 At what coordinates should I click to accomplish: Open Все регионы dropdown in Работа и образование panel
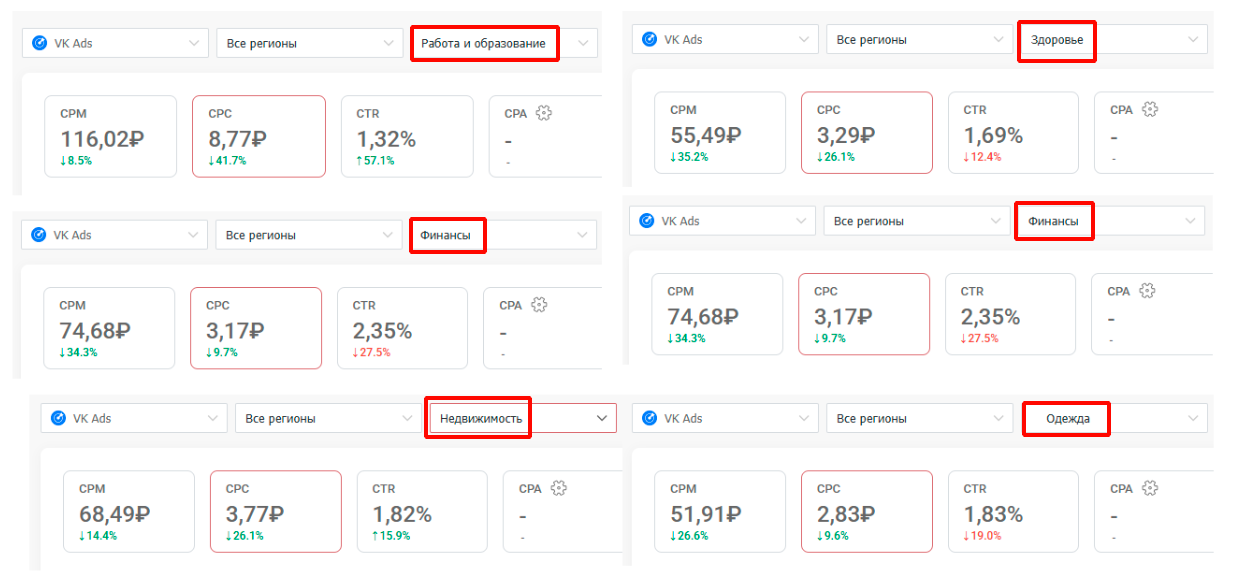[x=309, y=43]
